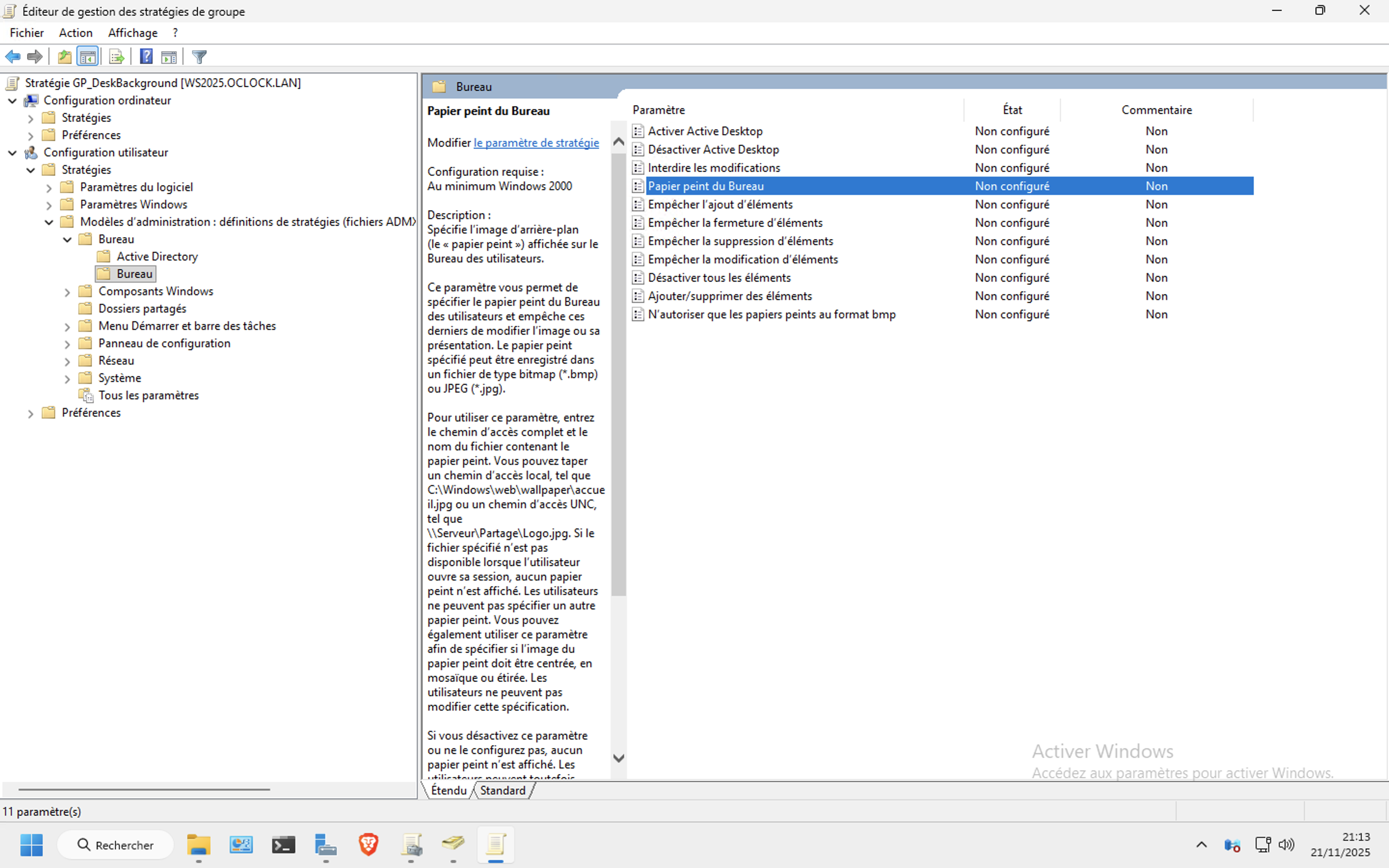Select 'Tous les paramètres' in tree
This screenshot has height=868, width=1389.
(148, 395)
